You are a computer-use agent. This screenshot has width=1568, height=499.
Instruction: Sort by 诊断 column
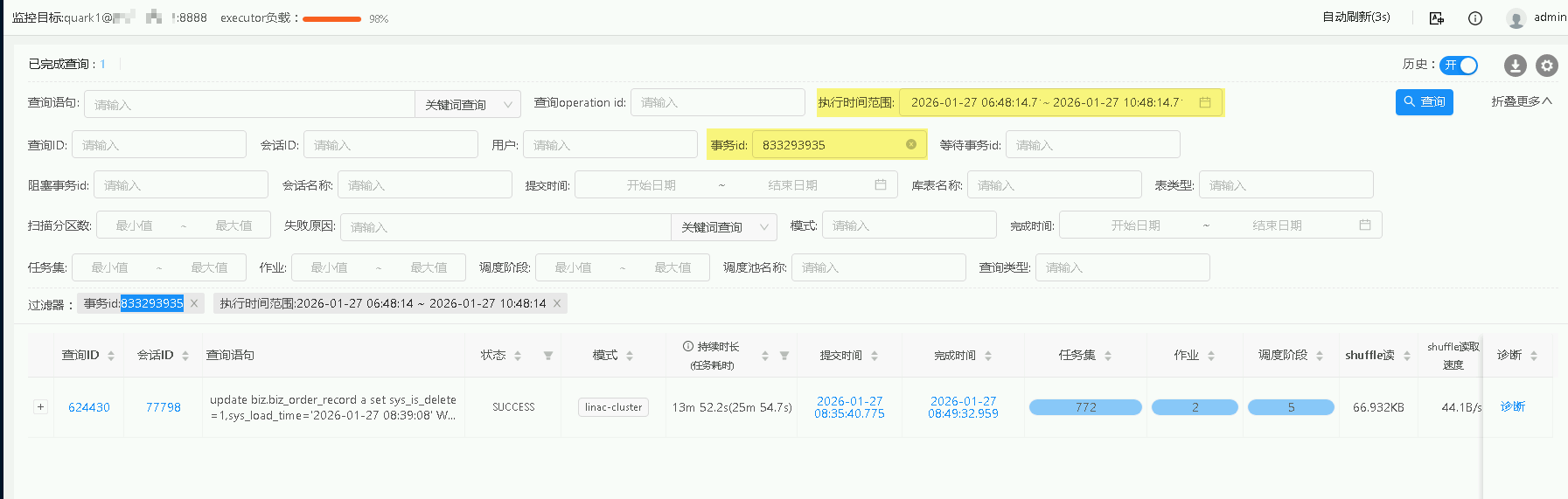(1534, 356)
